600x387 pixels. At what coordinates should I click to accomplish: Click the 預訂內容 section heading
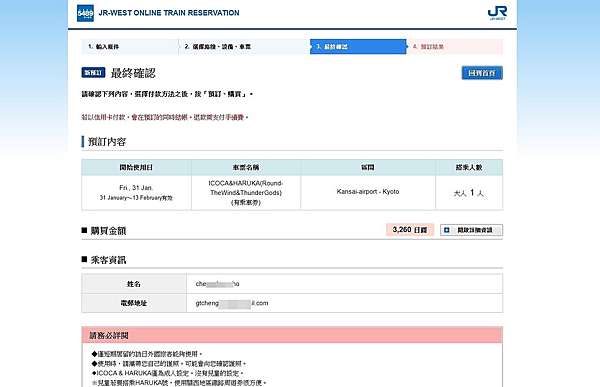[x=107, y=142]
